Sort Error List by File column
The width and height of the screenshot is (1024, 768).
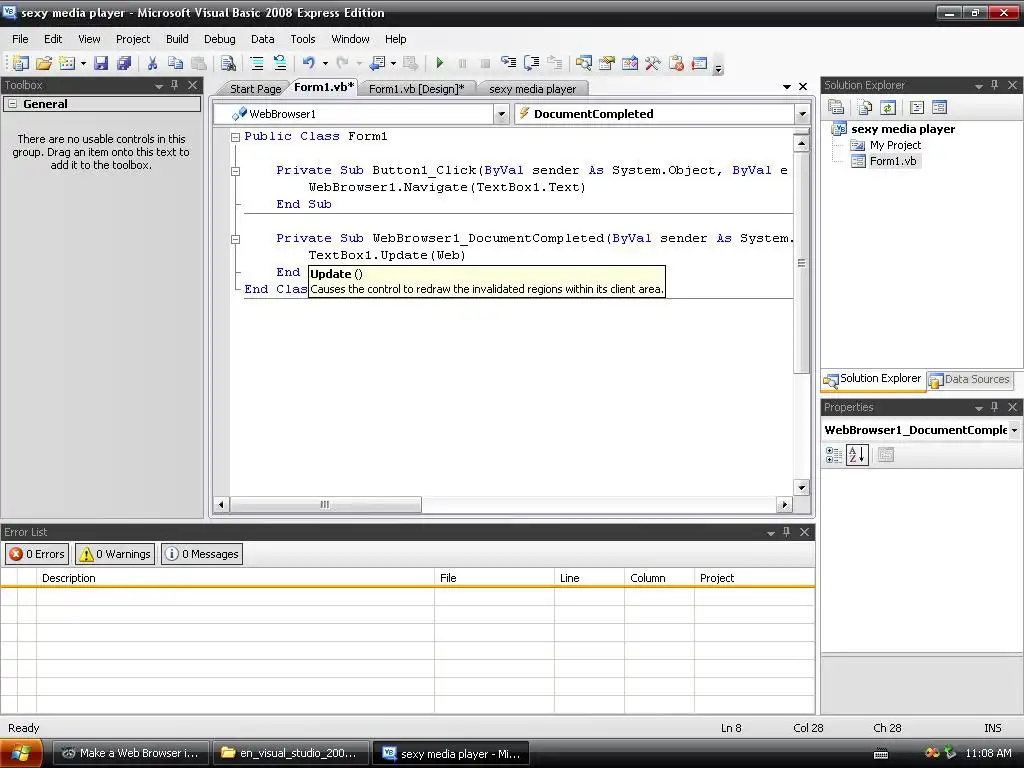pyautogui.click(x=494, y=578)
